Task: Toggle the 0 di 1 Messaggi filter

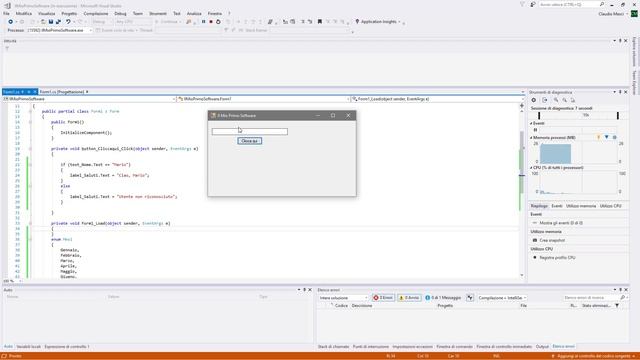Action: [x=443, y=298]
